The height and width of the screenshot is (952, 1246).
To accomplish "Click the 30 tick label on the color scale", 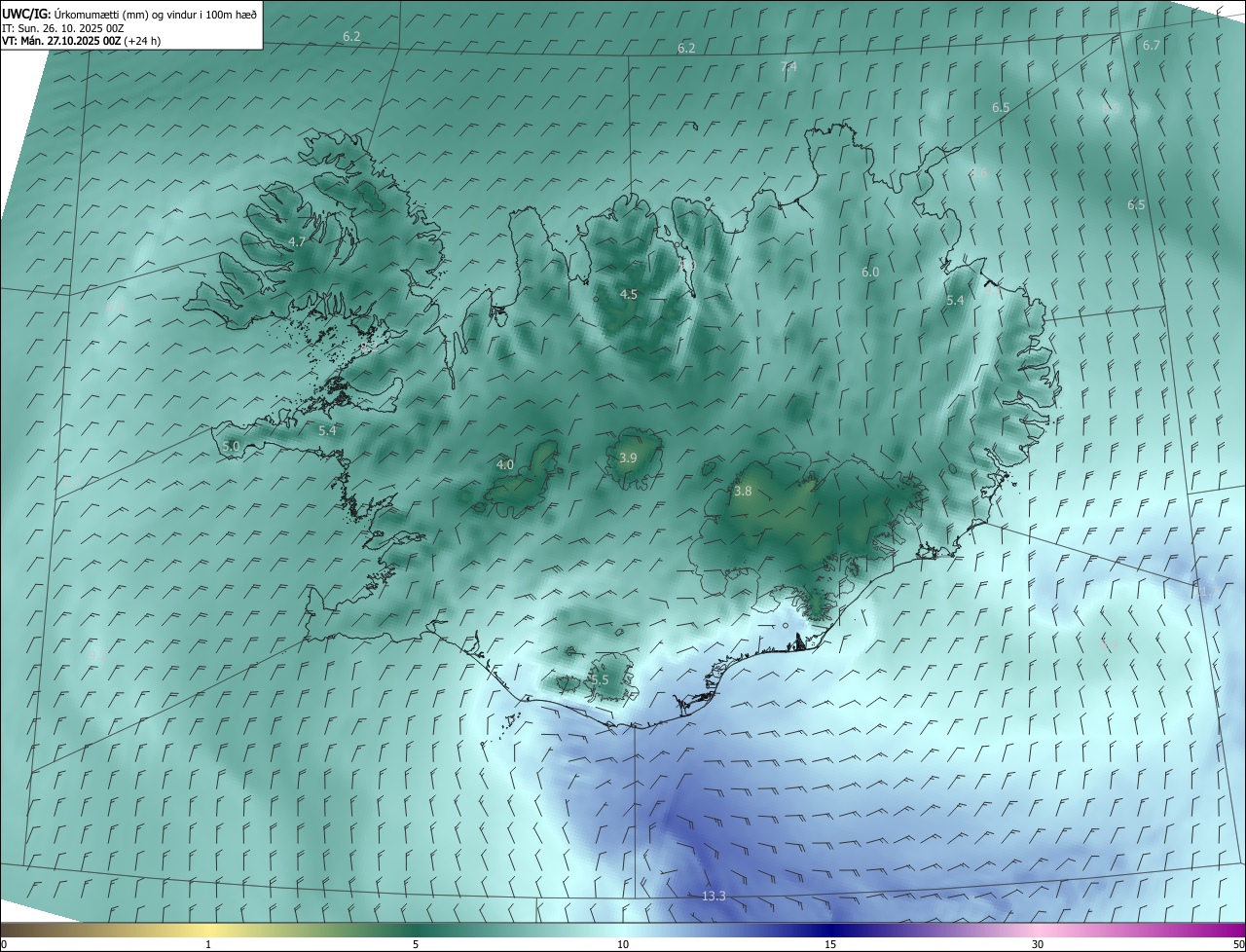I will click(x=1038, y=944).
